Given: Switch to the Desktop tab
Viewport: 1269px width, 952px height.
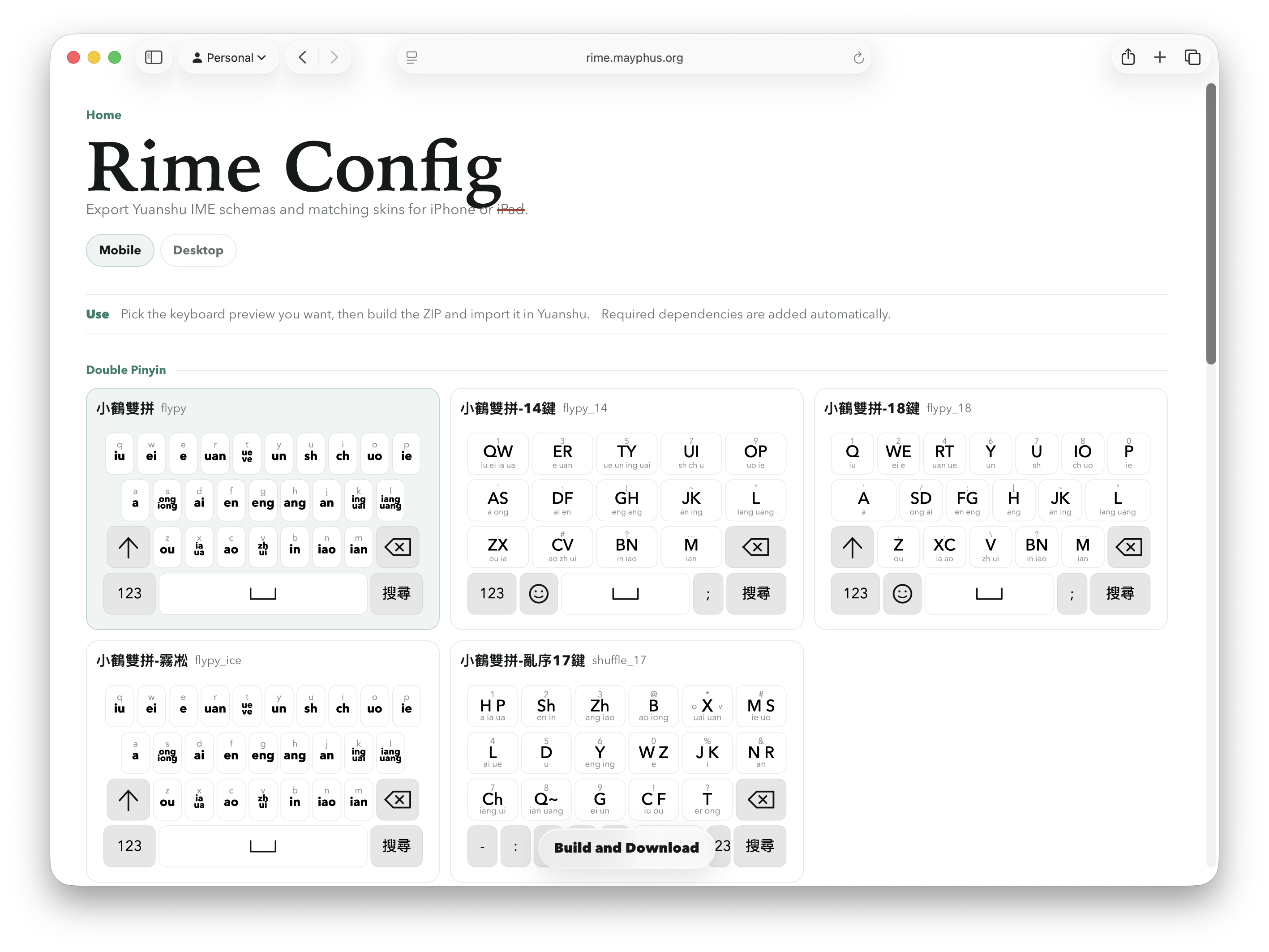Looking at the screenshot, I should point(198,250).
